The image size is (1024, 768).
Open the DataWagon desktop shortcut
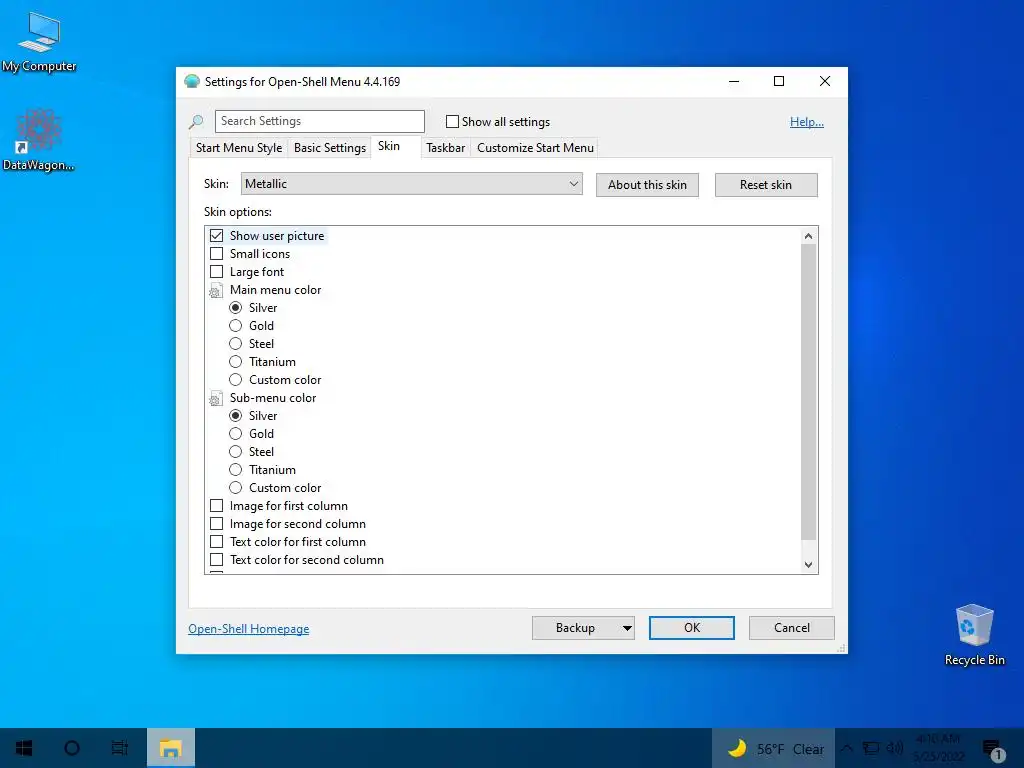tap(39, 140)
